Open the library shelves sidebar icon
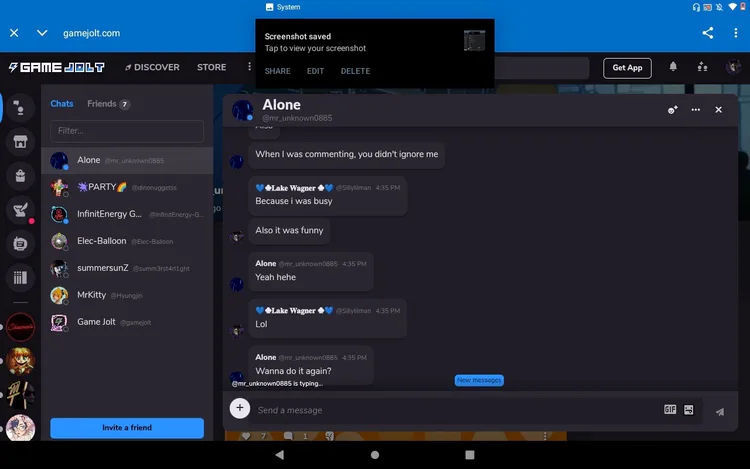The width and height of the screenshot is (750, 469). click(x=20, y=278)
